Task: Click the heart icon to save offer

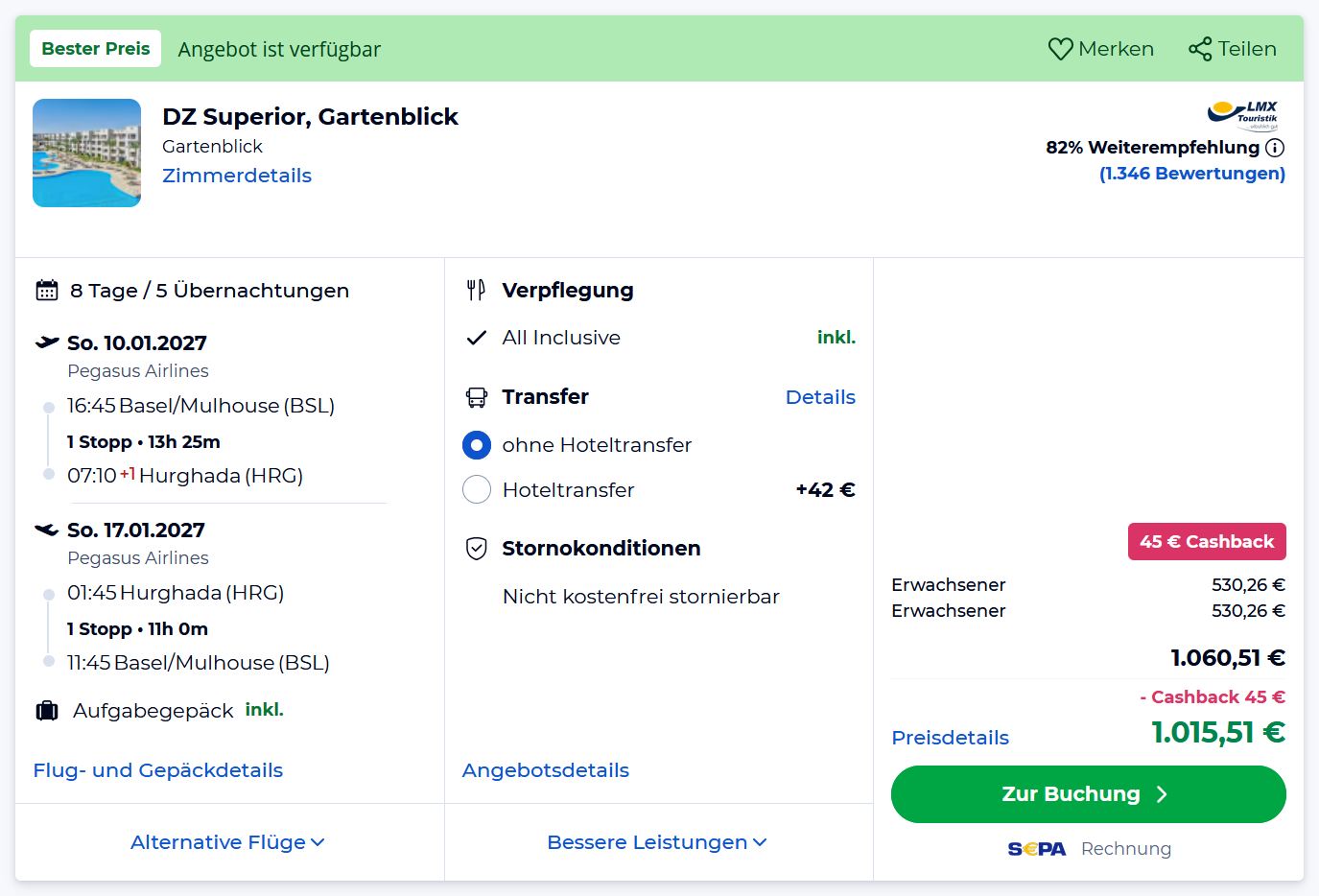Action: [1060, 49]
